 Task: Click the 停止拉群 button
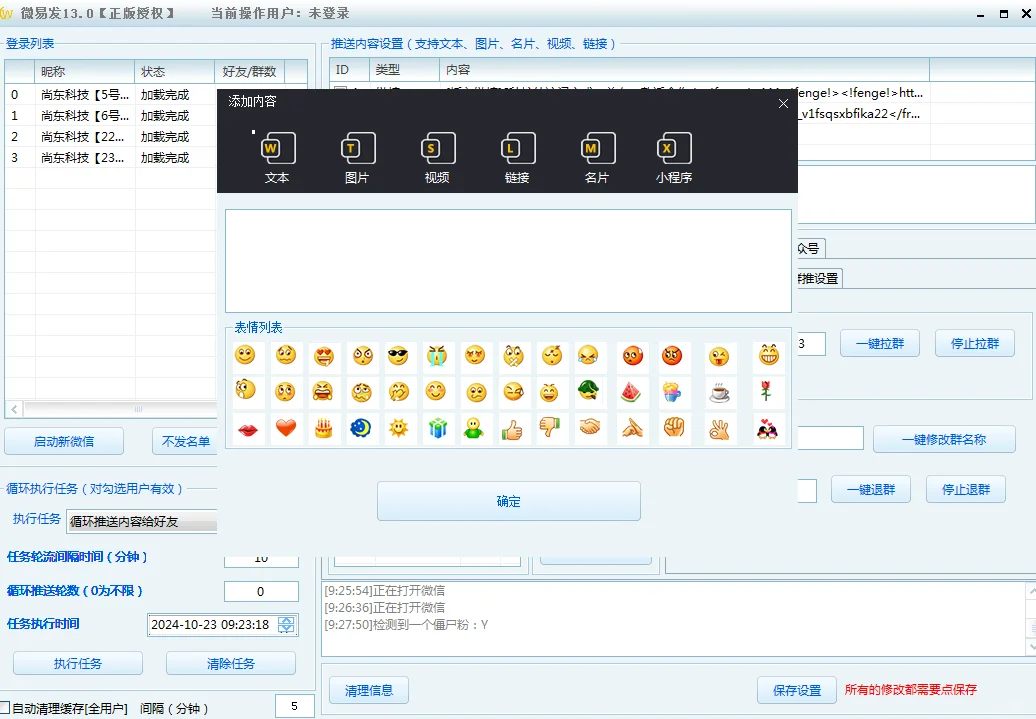[x=975, y=344]
